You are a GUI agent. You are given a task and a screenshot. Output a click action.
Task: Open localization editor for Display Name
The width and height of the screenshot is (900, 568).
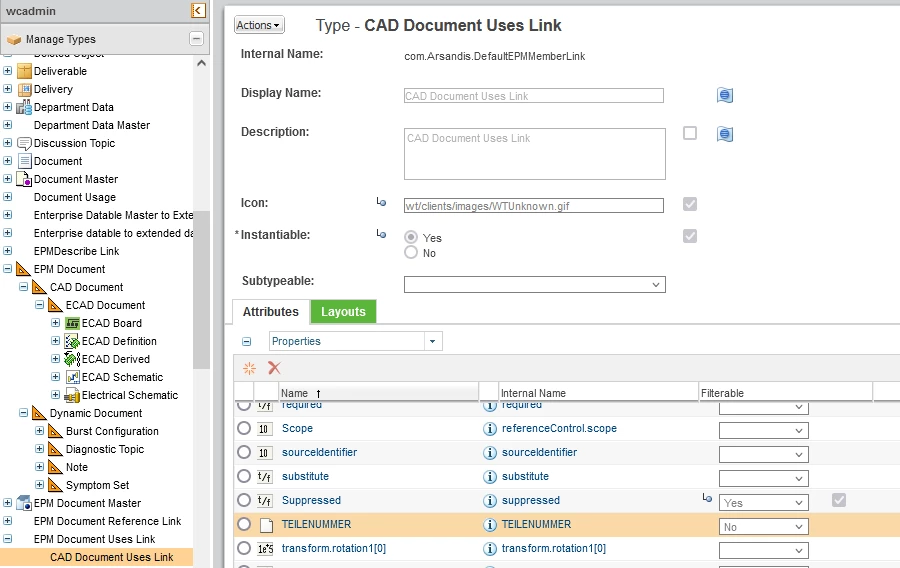(x=725, y=95)
